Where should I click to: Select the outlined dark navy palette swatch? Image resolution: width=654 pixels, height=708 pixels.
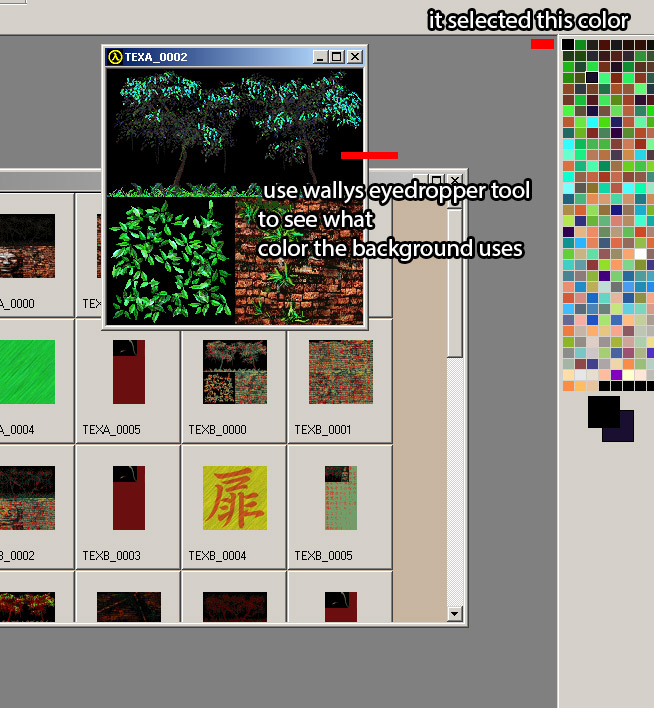[592, 77]
